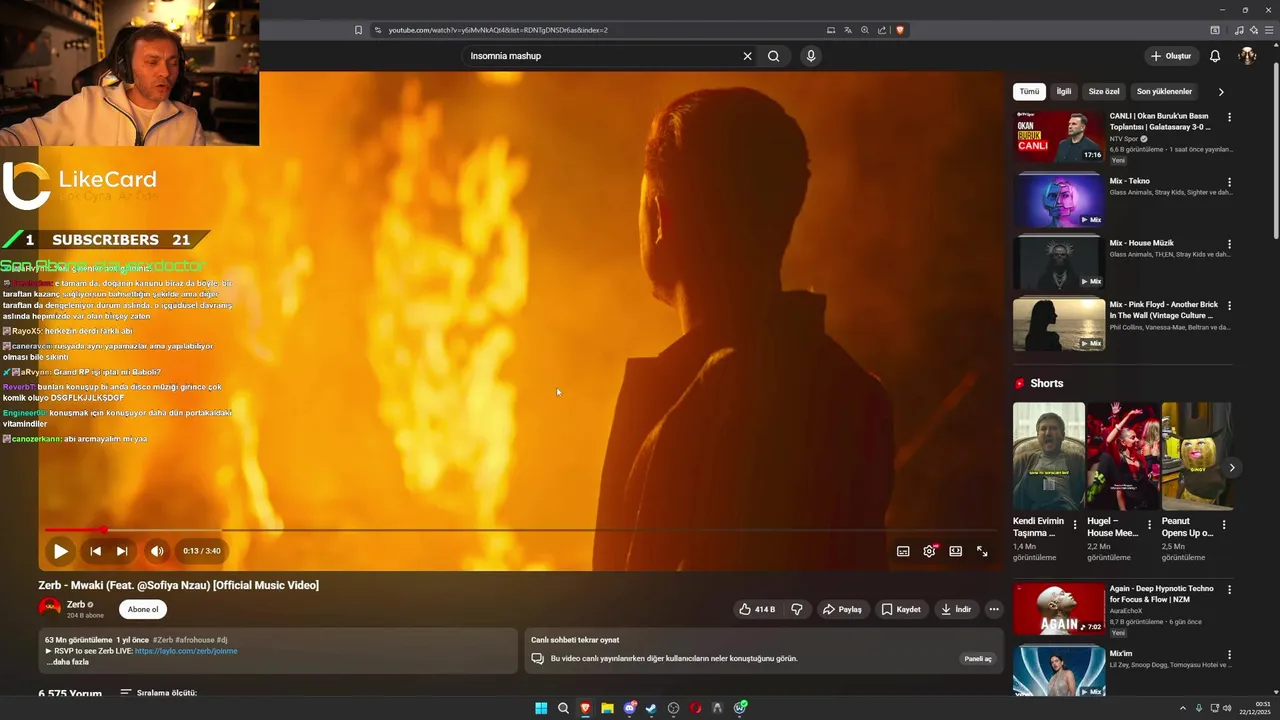Open Steam from the taskbar
This screenshot has height=720, width=1280.
pos(651,708)
